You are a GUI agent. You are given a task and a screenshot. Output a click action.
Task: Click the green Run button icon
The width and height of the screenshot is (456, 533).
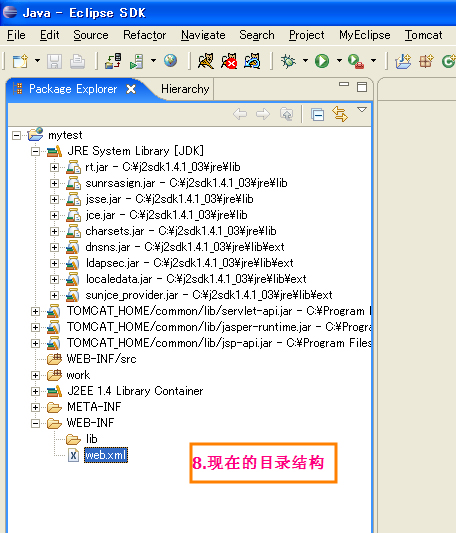[322, 61]
